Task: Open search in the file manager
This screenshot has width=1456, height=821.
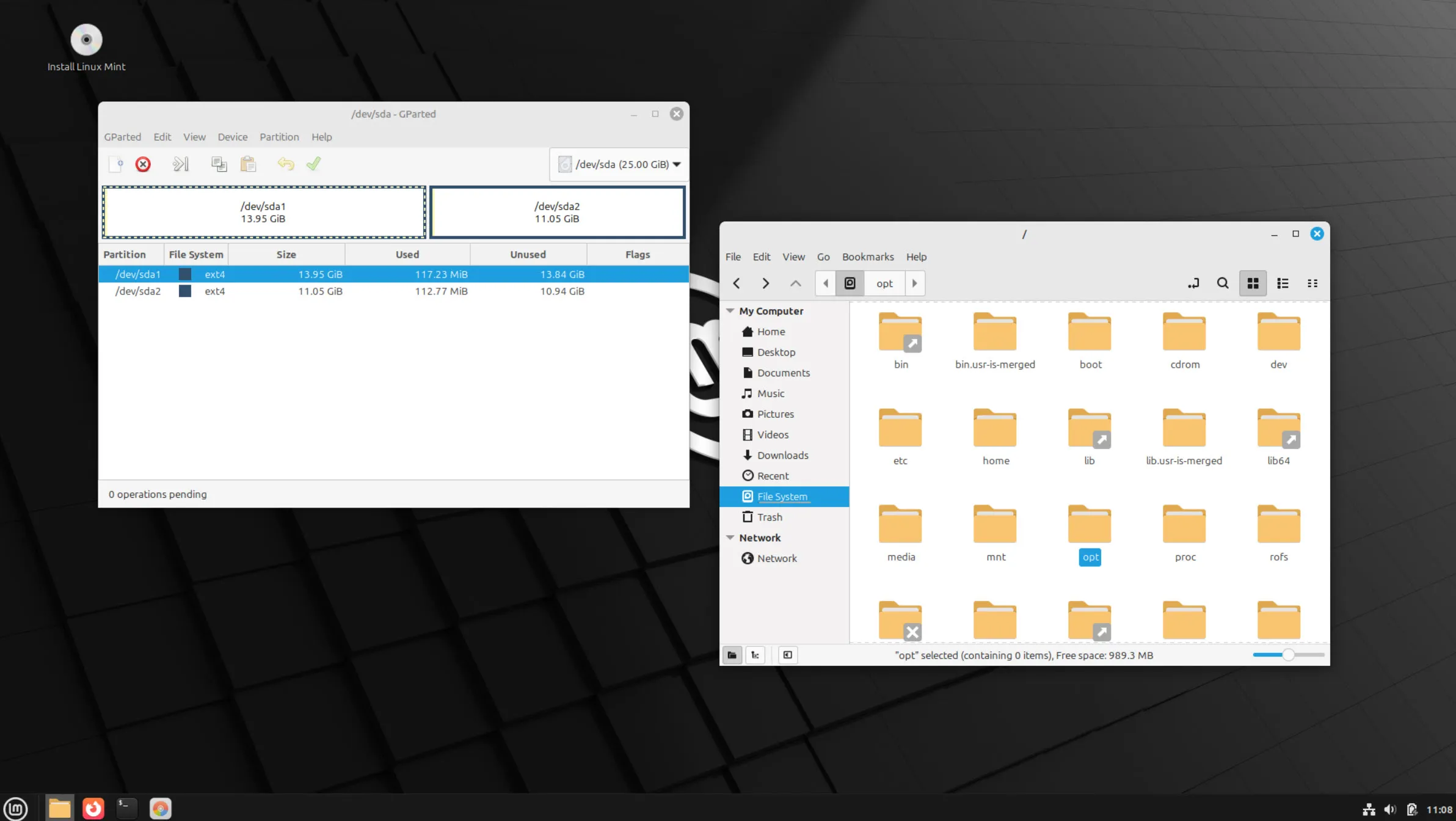Action: coord(1222,283)
